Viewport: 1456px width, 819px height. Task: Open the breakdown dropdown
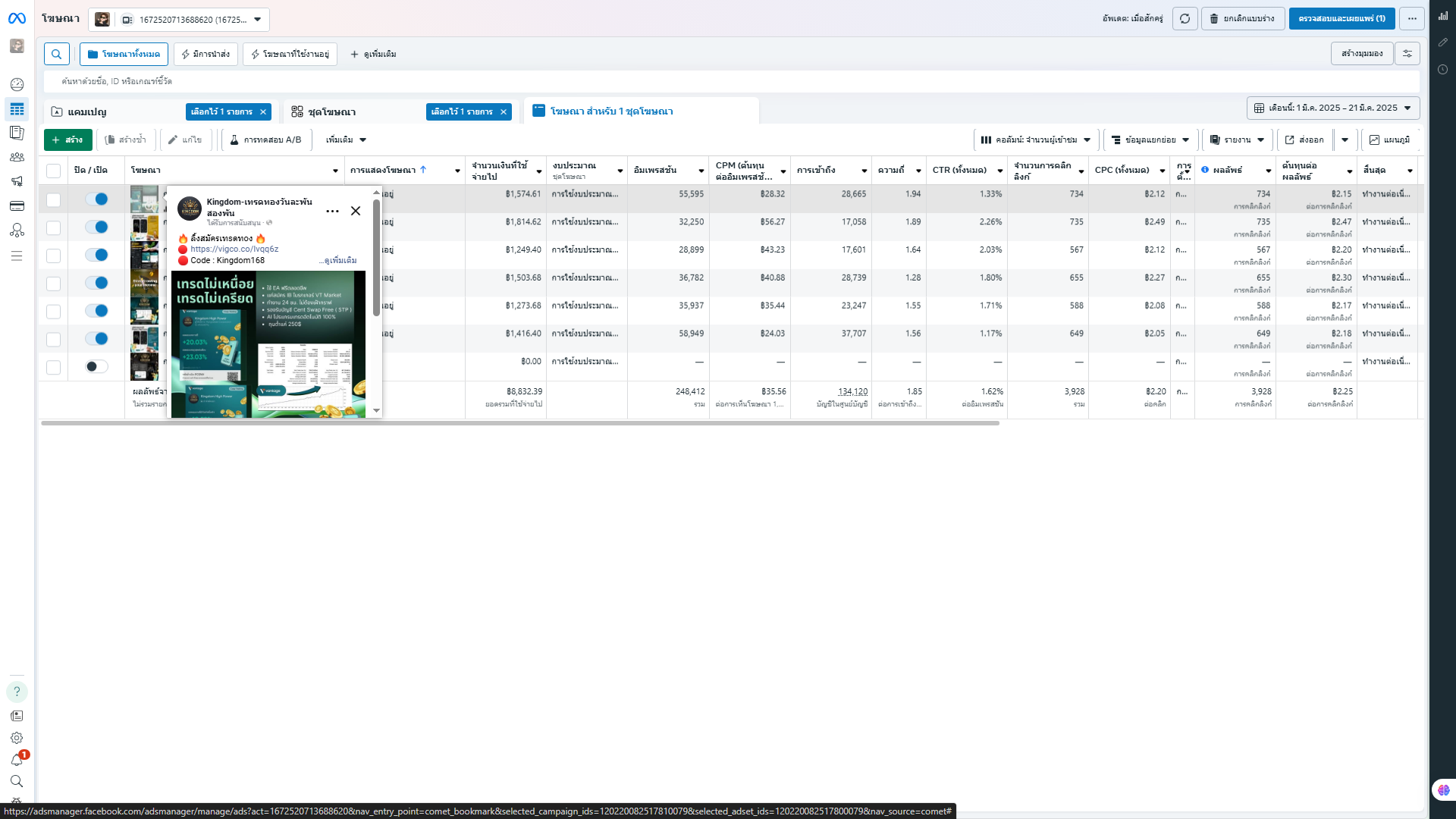click(x=1150, y=140)
